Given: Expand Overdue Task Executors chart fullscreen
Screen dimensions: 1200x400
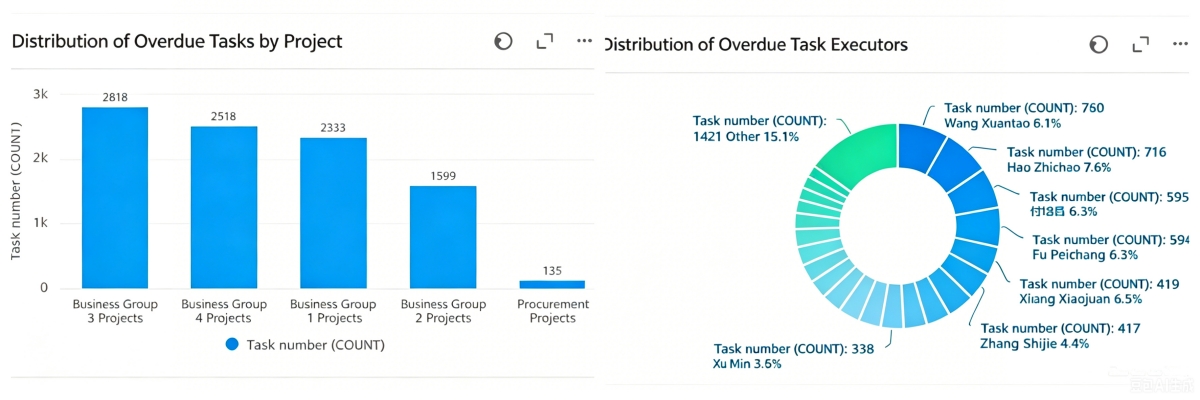Looking at the screenshot, I should click(x=1139, y=45).
